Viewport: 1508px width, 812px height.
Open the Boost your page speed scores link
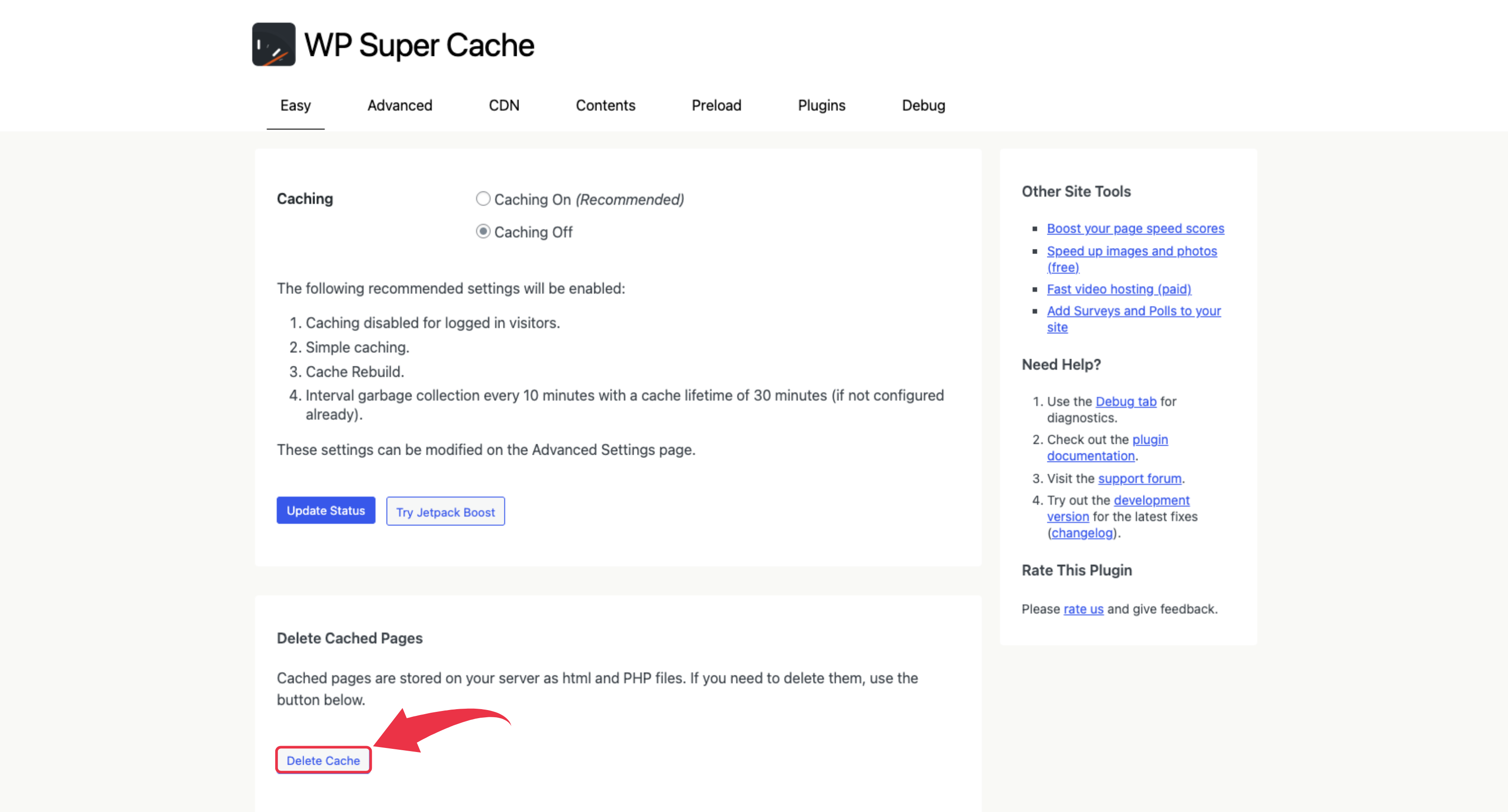(1135, 228)
